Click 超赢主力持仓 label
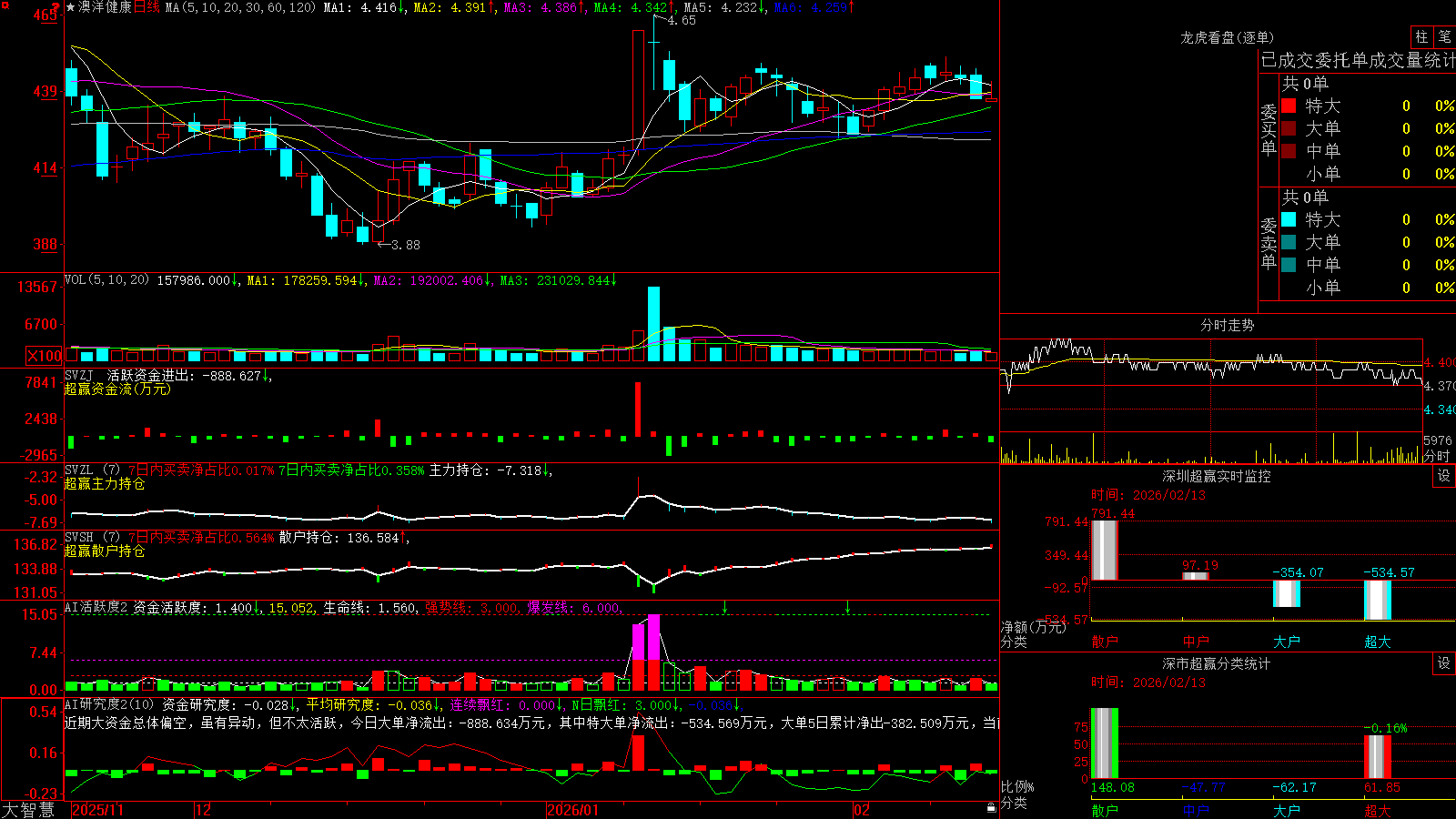 (x=105, y=484)
